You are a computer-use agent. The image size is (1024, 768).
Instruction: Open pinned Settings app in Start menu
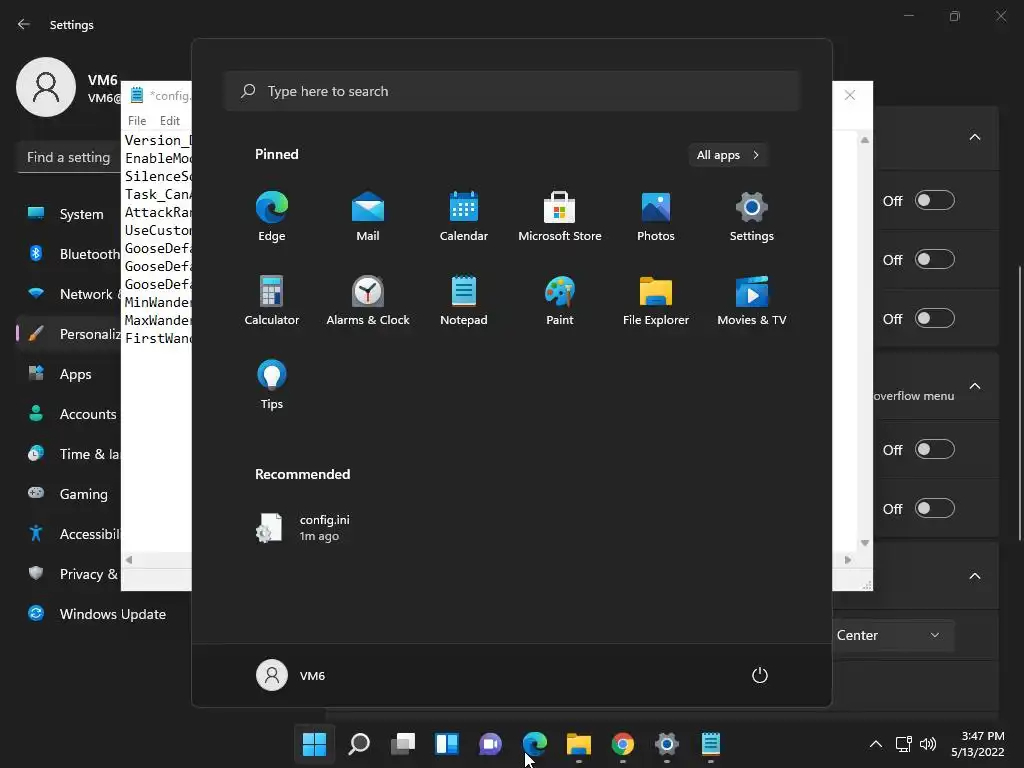tap(752, 216)
